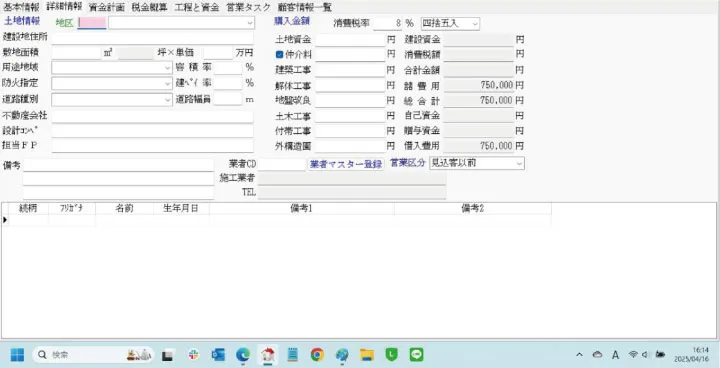This screenshot has width=720, height=368.
Task: Click the 仲介料 amount field
Action: point(350,56)
